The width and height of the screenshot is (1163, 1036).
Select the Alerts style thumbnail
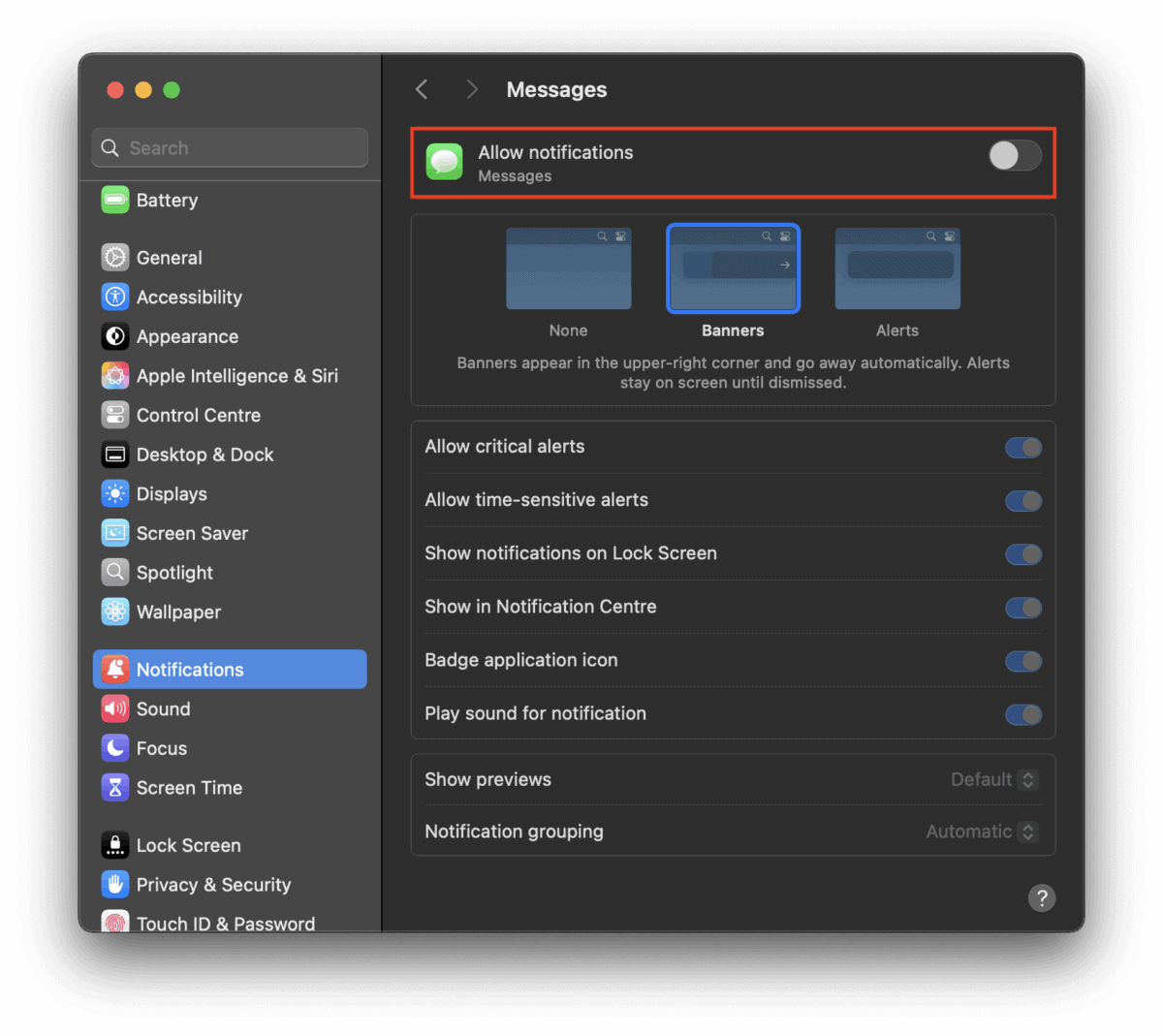click(897, 268)
